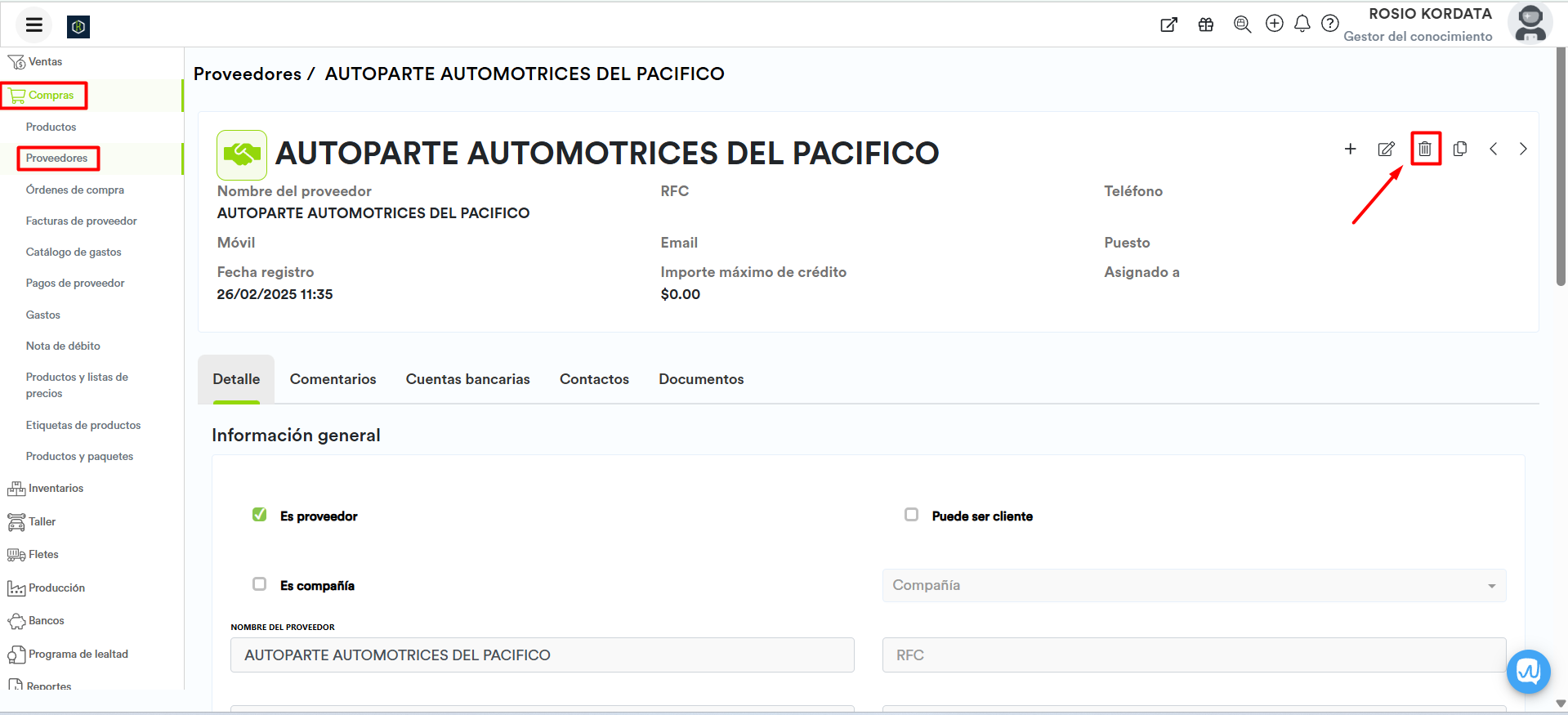This screenshot has width=1568, height=715.
Task: Go to next supplier record arrow
Action: [1523, 149]
